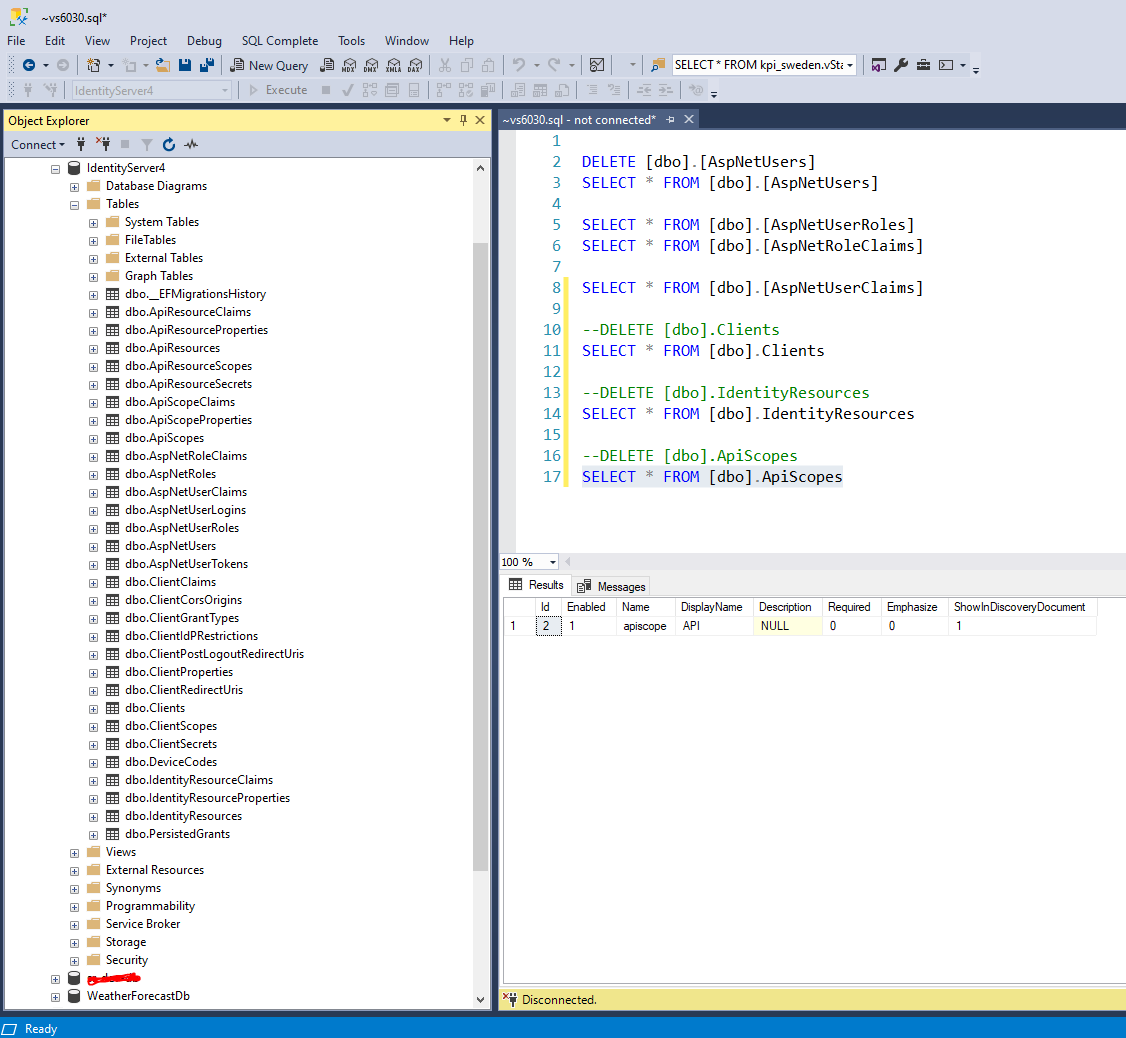This screenshot has height=1038, width=1126.
Task: Click the navigate Back arrow icon
Action: [29, 65]
